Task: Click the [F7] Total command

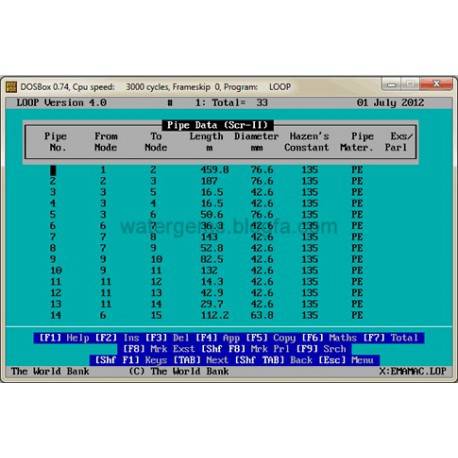Action: click(390, 338)
